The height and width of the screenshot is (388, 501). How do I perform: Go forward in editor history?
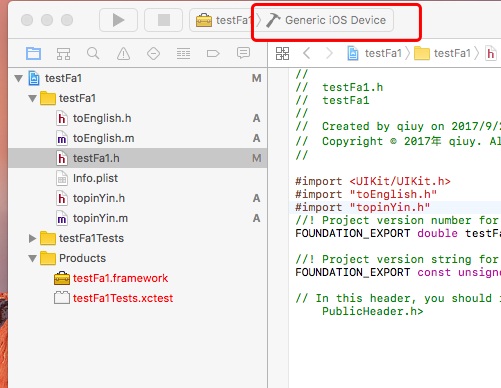coord(329,53)
